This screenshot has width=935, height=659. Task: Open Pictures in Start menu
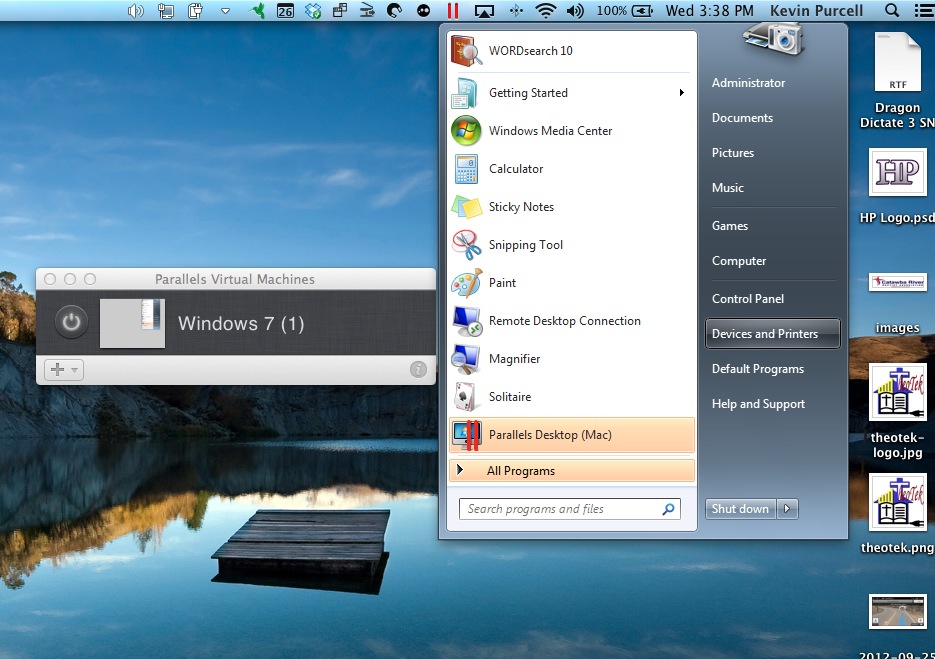point(732,153)
